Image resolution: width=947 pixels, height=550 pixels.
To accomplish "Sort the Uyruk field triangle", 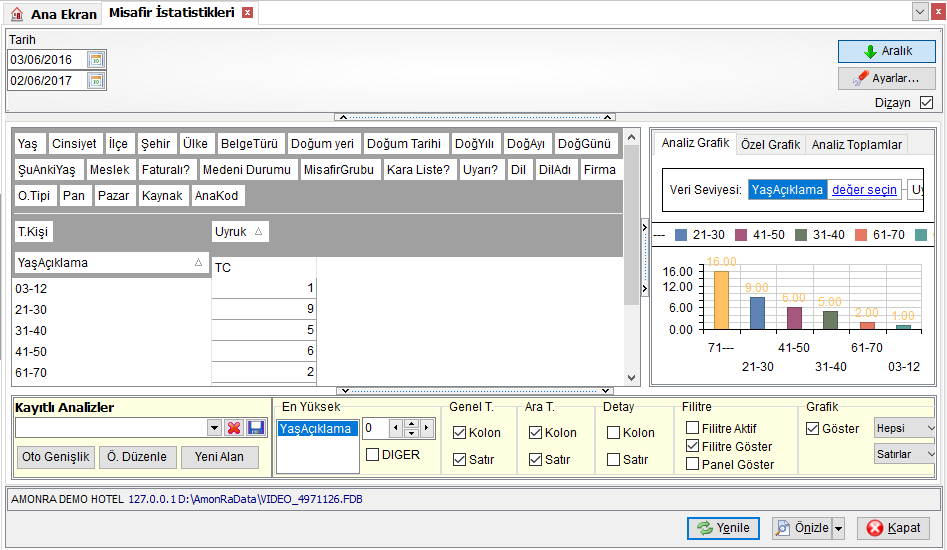I will 258,231.
